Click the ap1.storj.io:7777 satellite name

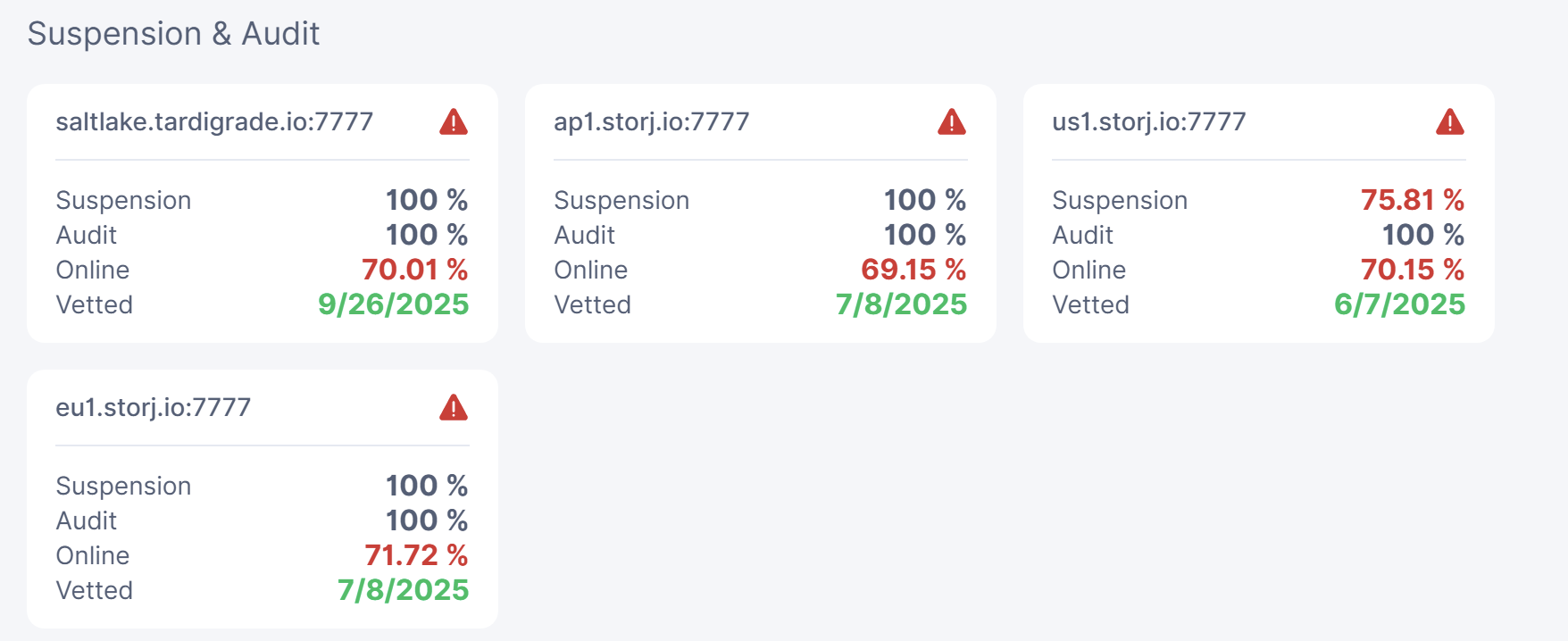tap(651, 121)
